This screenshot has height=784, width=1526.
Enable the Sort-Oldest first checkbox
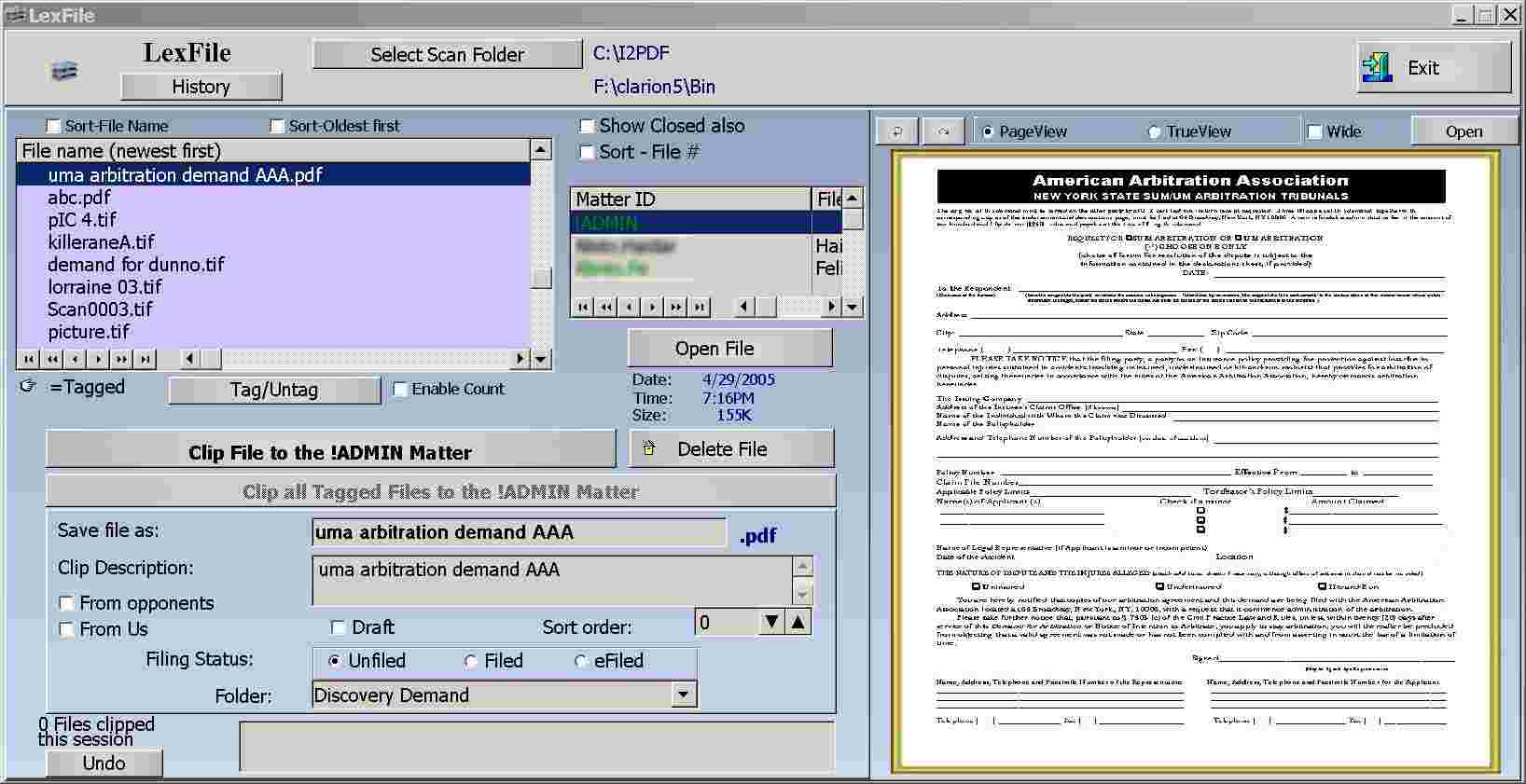click(277, 126)
